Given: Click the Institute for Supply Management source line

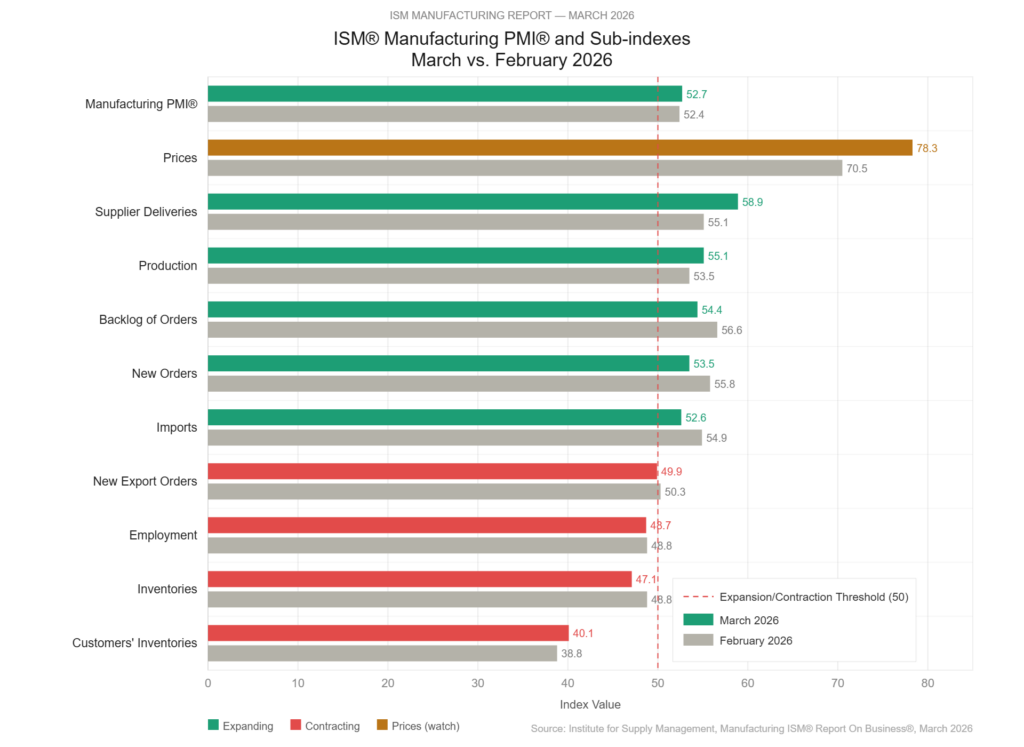Looking at the screenshot, I should (751, 729).
